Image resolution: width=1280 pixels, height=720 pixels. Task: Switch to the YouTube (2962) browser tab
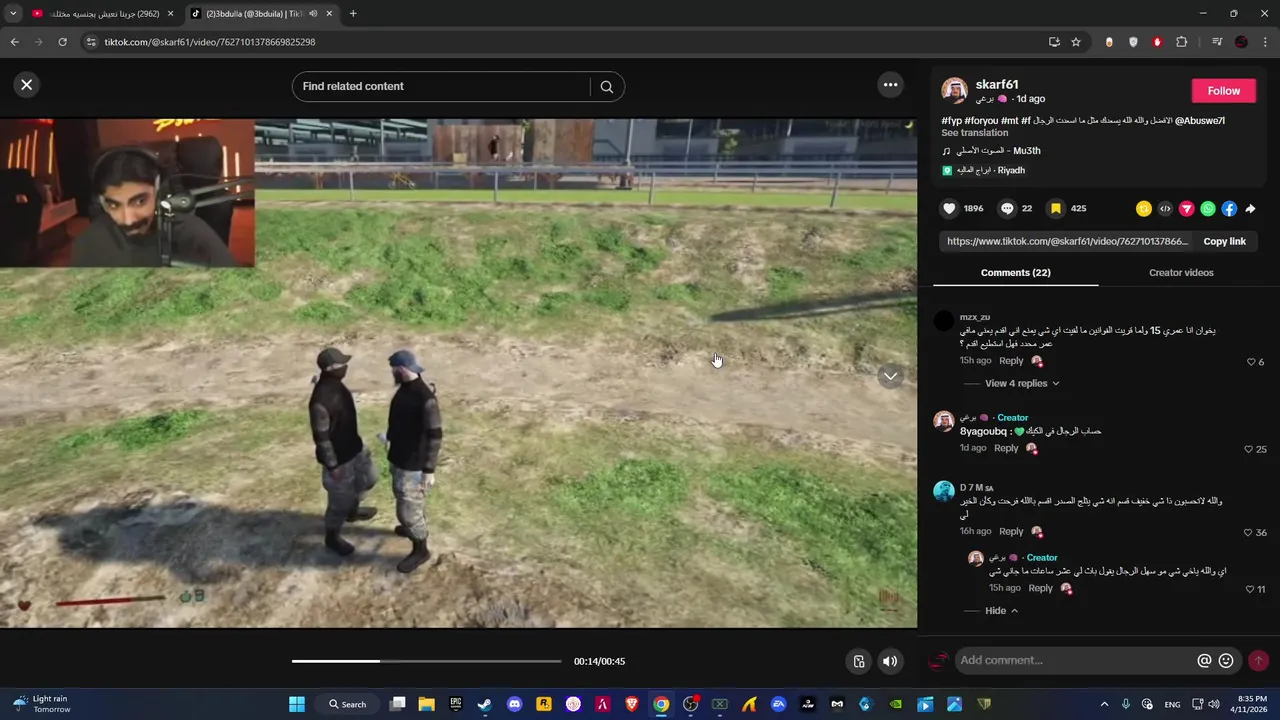click(103, 14)
